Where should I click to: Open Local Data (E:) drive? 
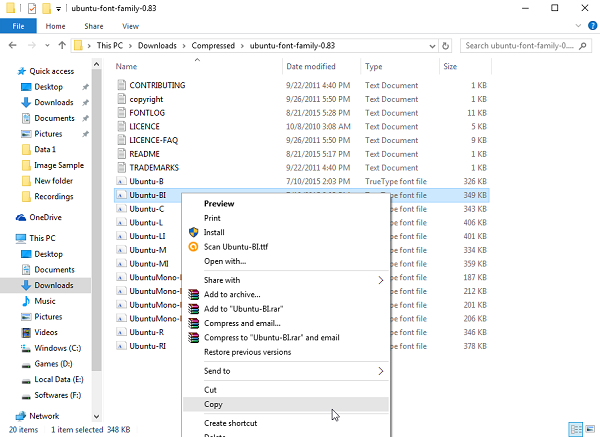point(52,379)
